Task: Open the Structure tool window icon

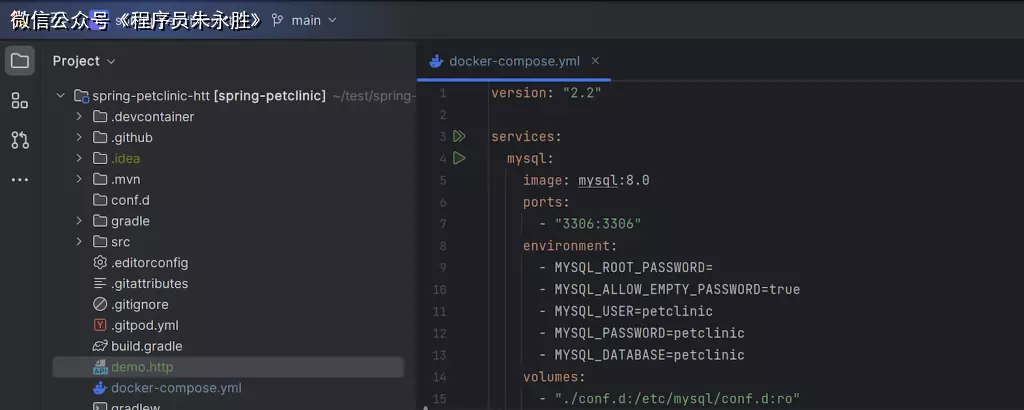Action: click(20, 100)
